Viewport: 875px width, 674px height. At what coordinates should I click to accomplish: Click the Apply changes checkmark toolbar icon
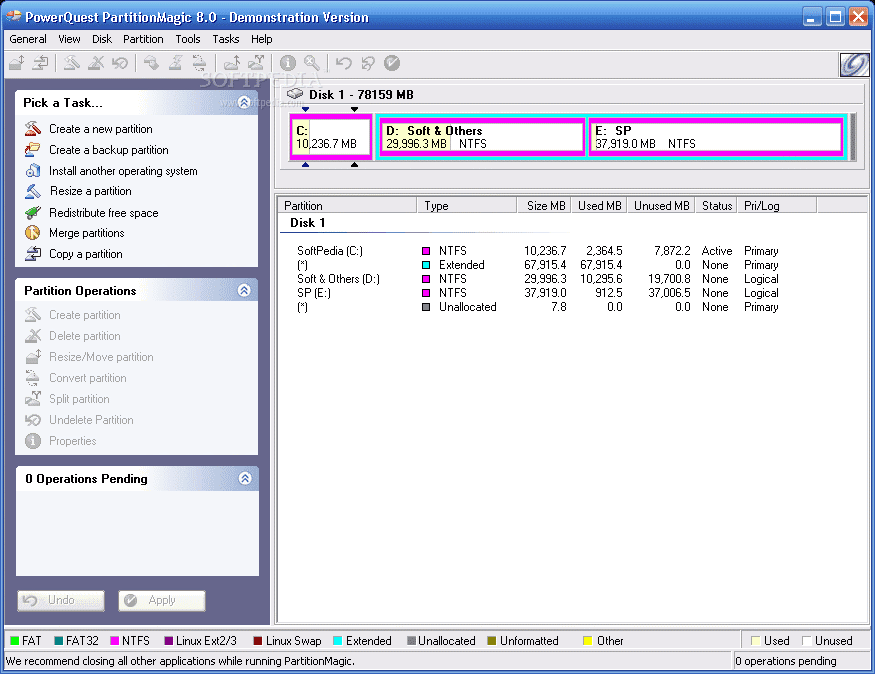tap(392, 62)
